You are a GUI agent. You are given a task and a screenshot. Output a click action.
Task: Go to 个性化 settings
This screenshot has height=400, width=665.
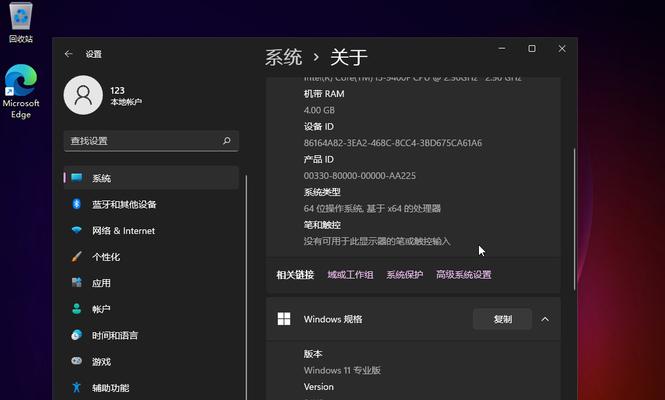[x=151, y=257]
